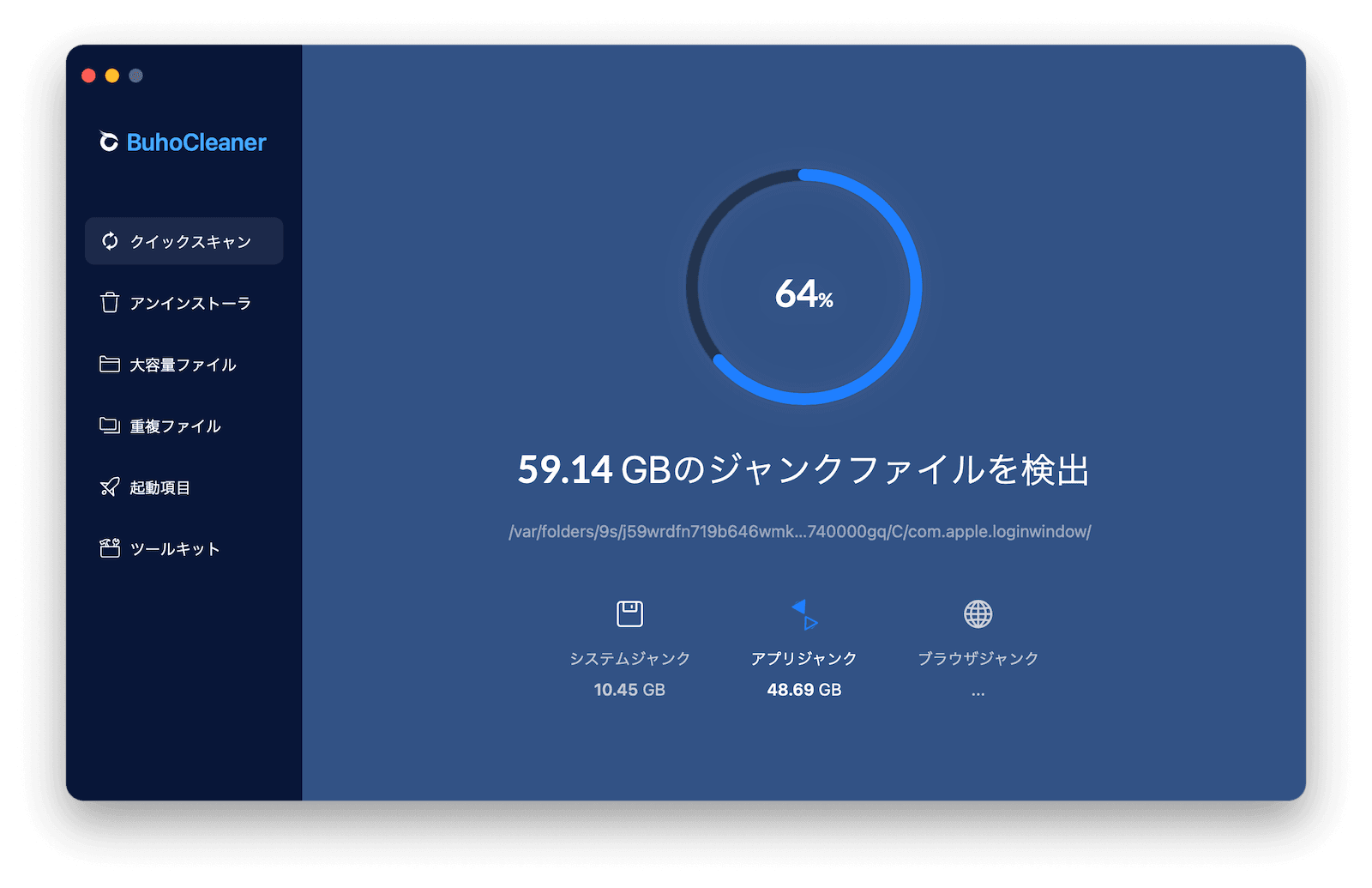The height and width of the screenshot is (888, 1372).
Task: Select 起動項目 in the sidebar
Action: (x=162, y=487)
